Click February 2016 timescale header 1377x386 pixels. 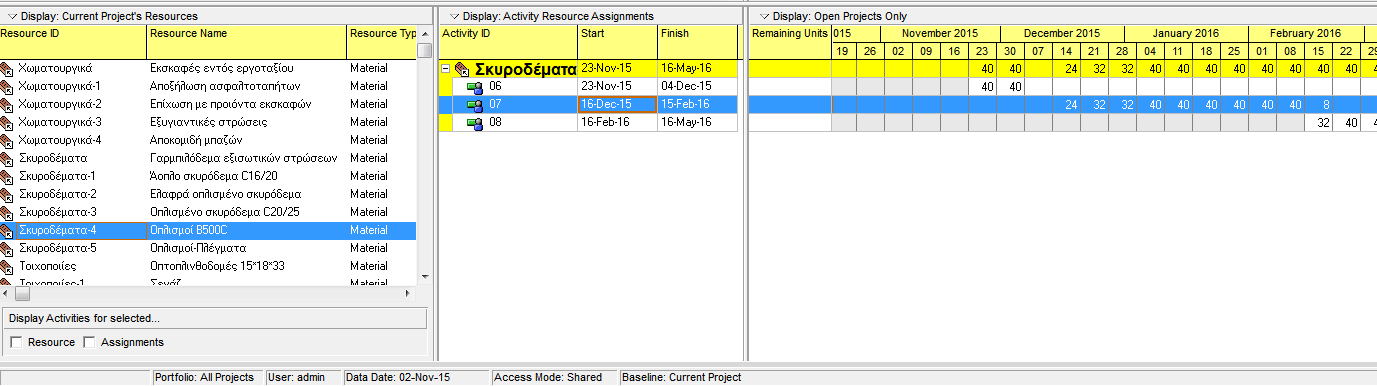[1305, 33]
